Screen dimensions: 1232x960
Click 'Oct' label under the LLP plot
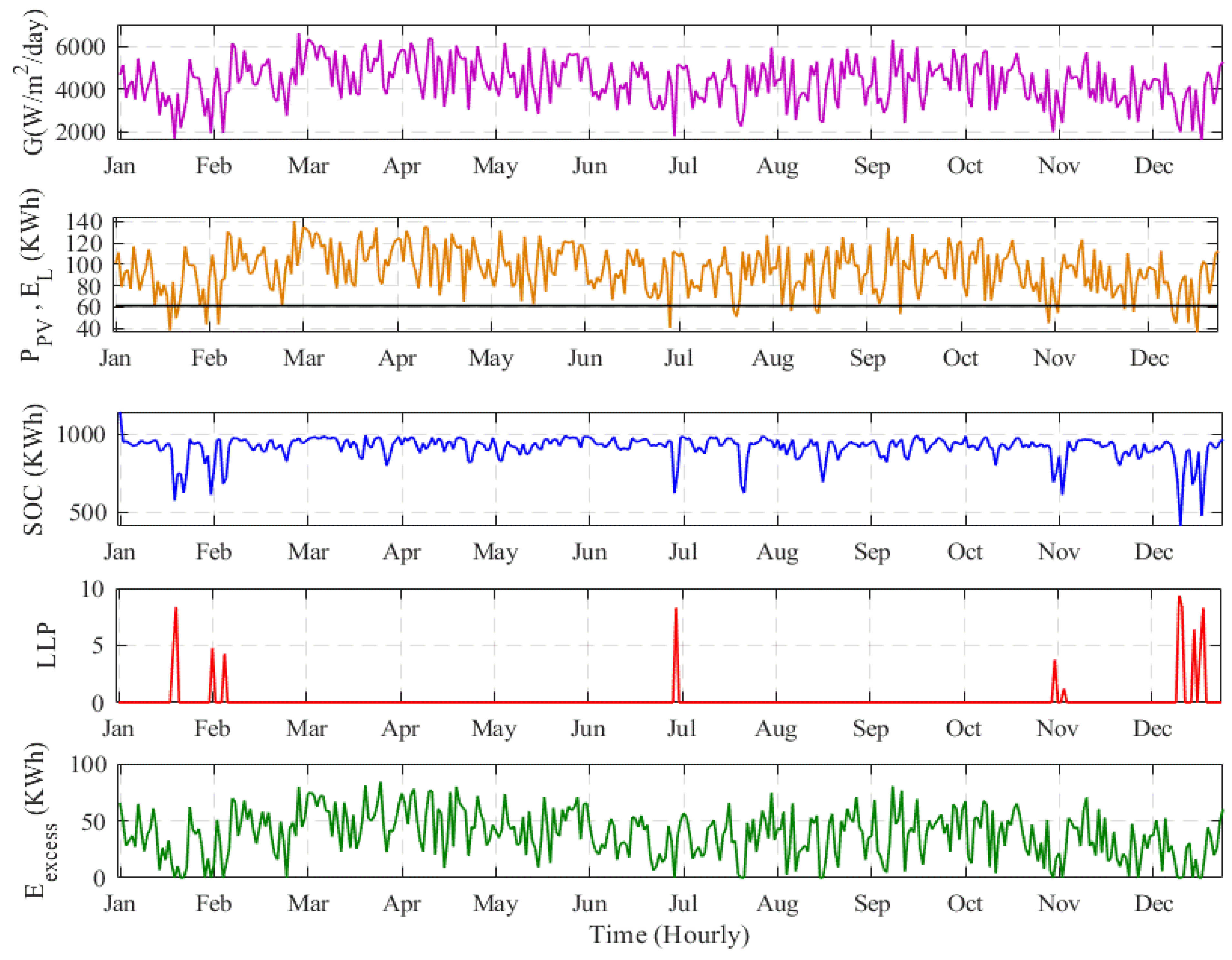point(963,728)
